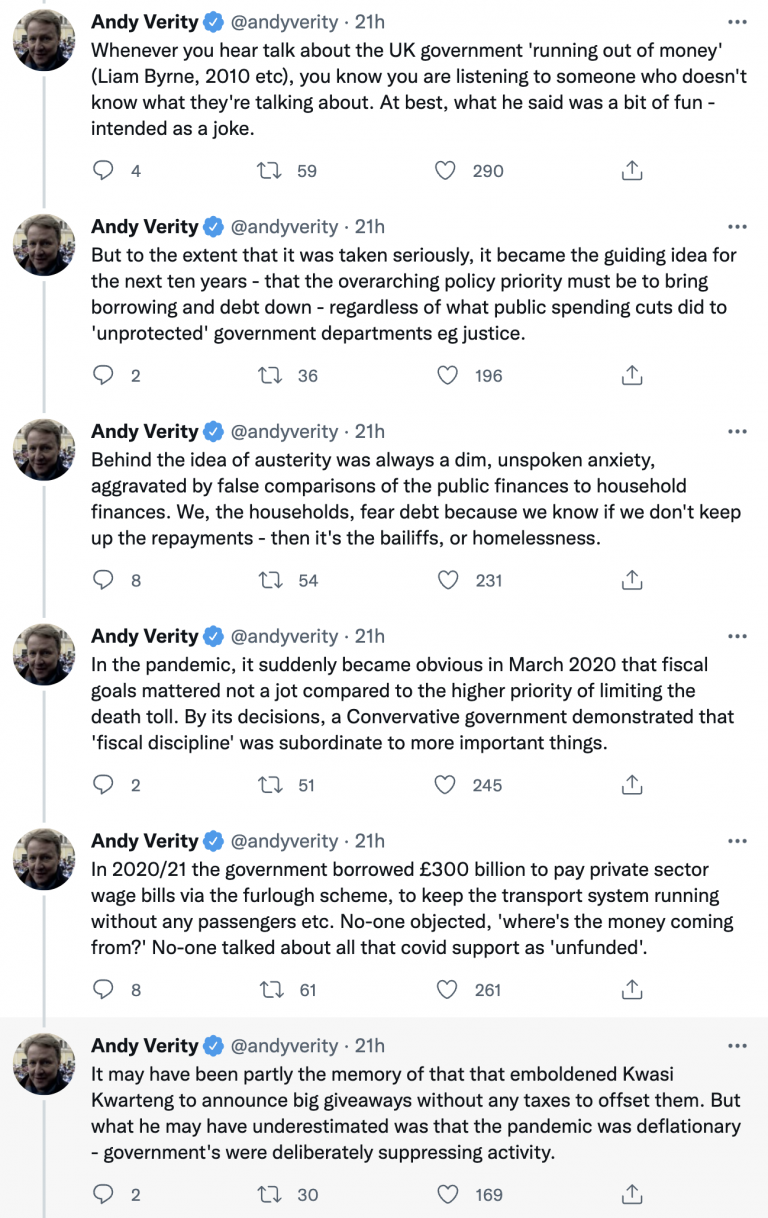Click the Andy Verity name on the last tweet
The image size is (768, 1218).
pos(145,1046)
